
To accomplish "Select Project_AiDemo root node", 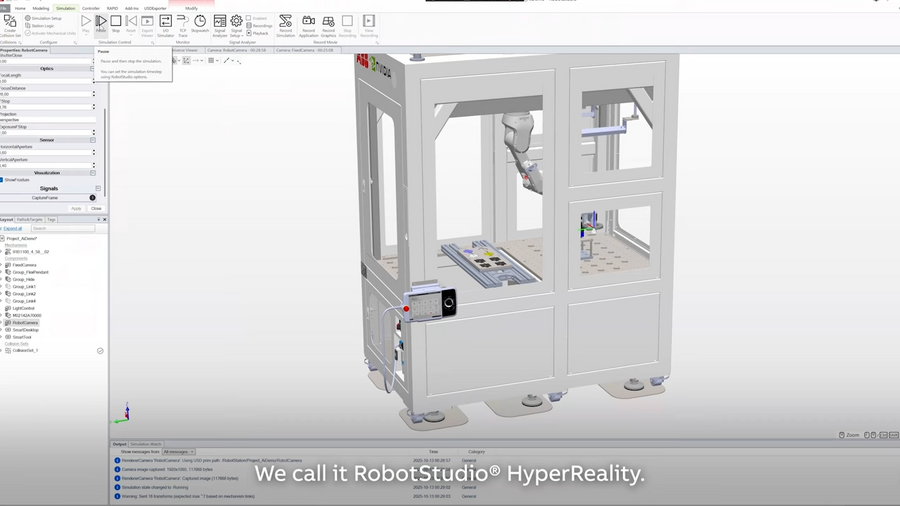I will tap(22, 238).
